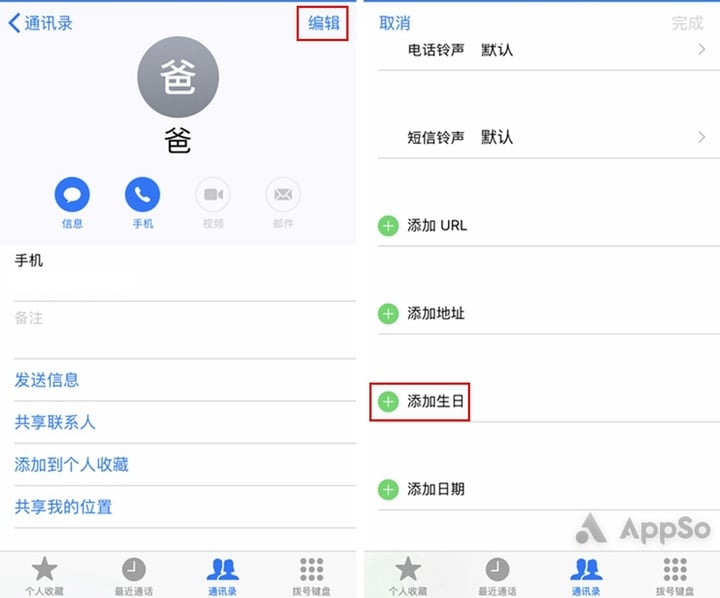Tap the greyed 邮件 mail icon
Viewport: 720px width, 598px height.
pyautogui.click(x=283, y=195)
